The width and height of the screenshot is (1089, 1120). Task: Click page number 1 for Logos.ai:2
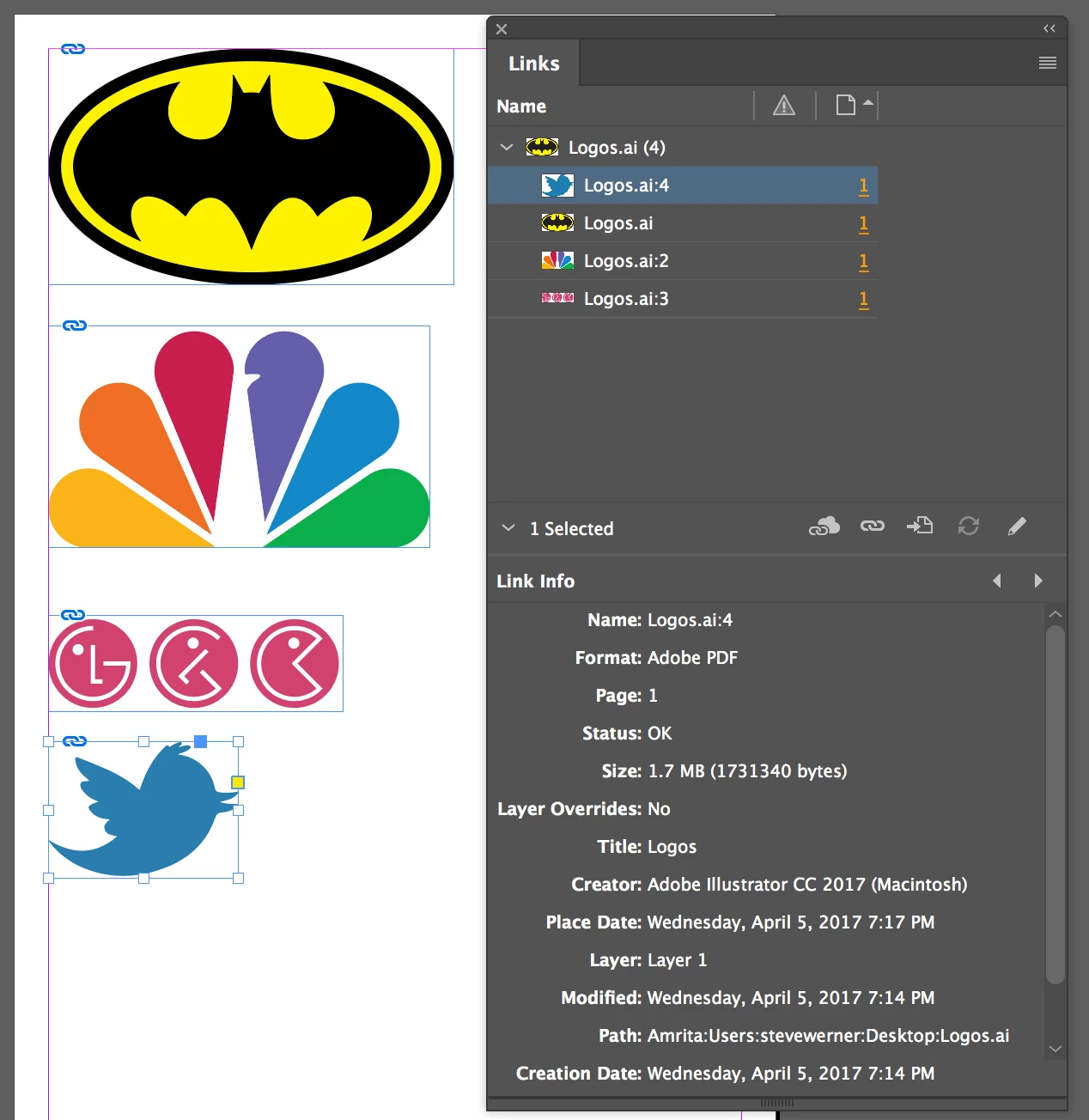tap(863, 262)
